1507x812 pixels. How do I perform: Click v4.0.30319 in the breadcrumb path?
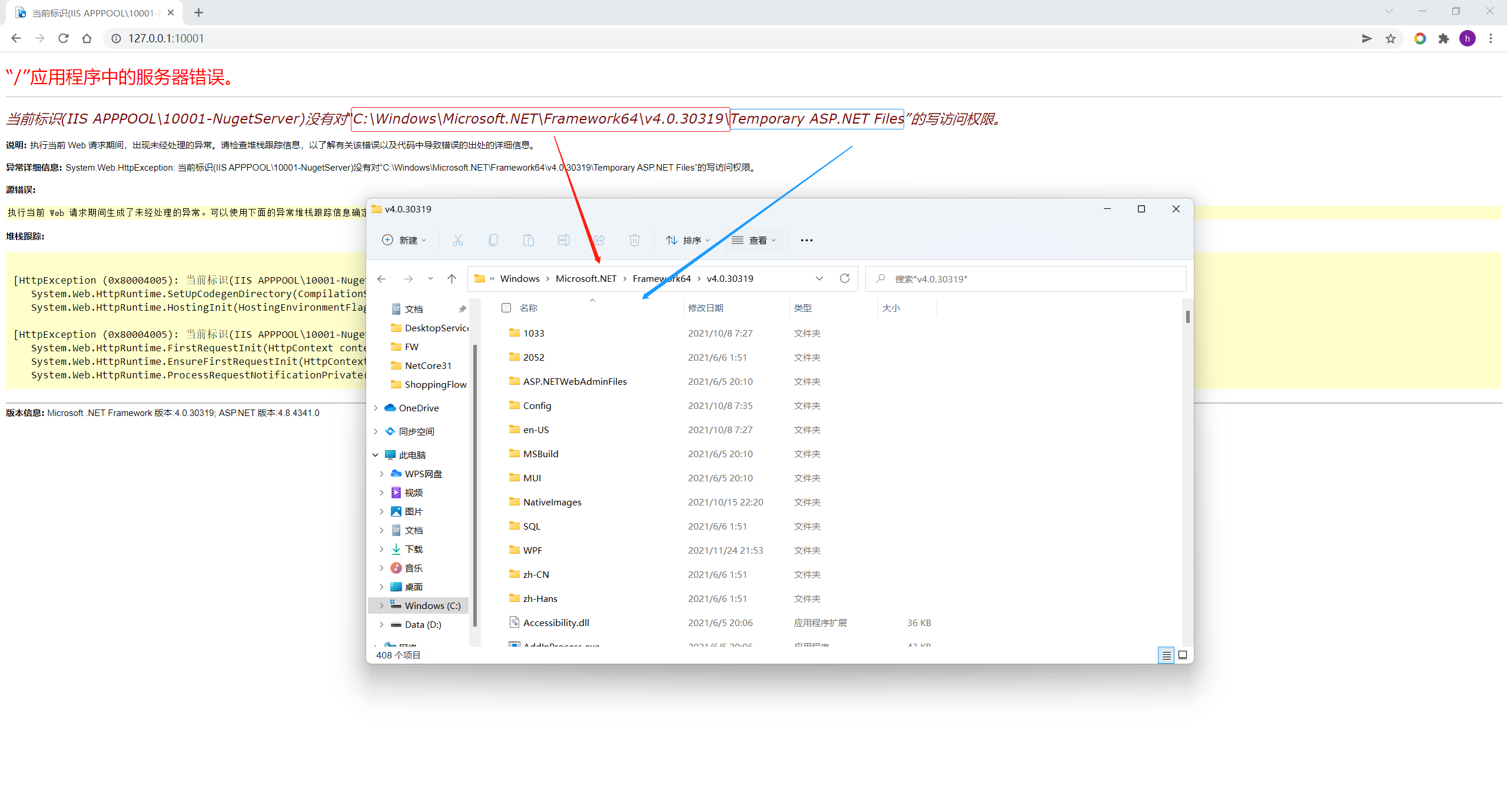click(730, 278)
